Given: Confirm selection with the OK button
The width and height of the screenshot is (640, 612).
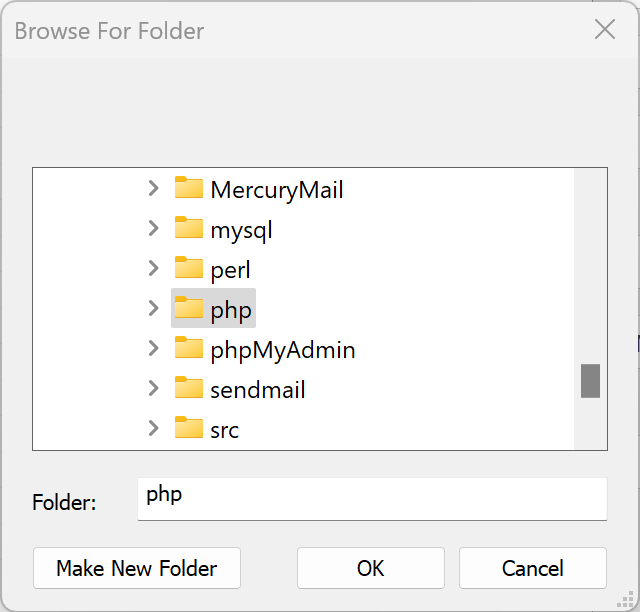Looking at the screenshot, I should [371, 568].
